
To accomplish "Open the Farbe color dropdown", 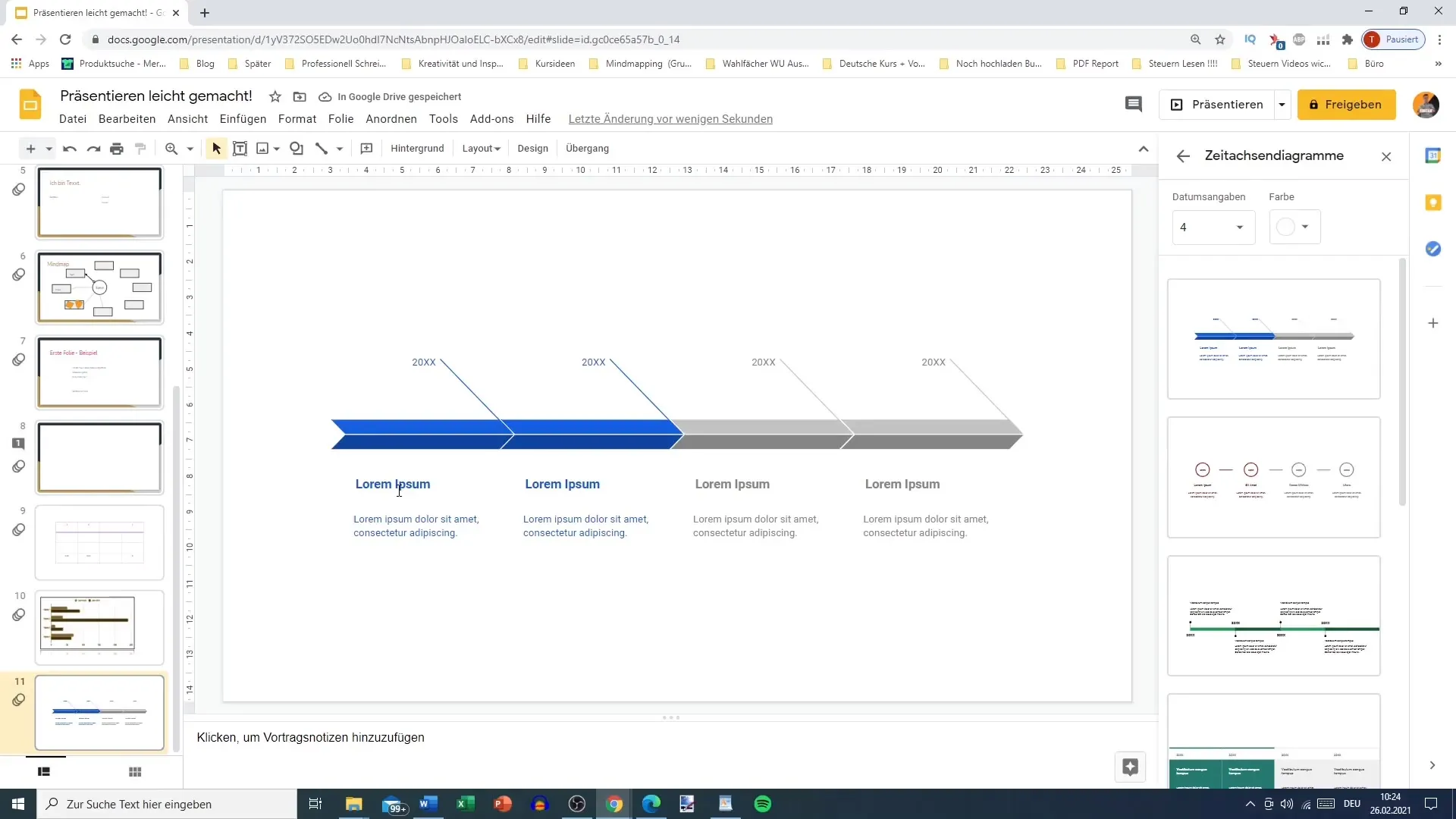I will click(x=1294, y=227).
